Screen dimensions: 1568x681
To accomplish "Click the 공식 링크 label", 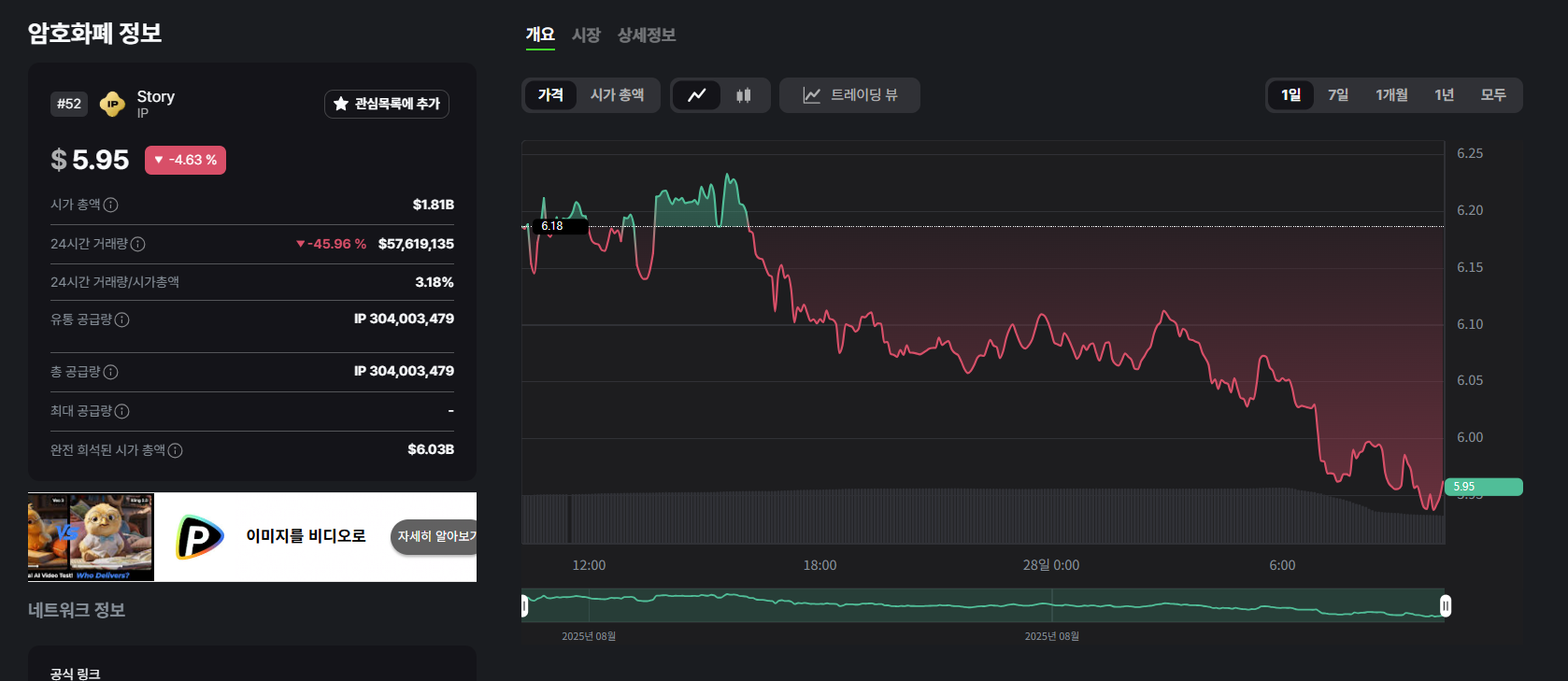I will click(x=76, y=674).
